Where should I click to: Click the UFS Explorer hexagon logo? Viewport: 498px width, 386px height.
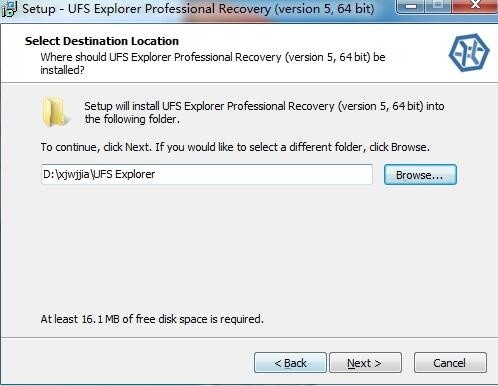469,52
